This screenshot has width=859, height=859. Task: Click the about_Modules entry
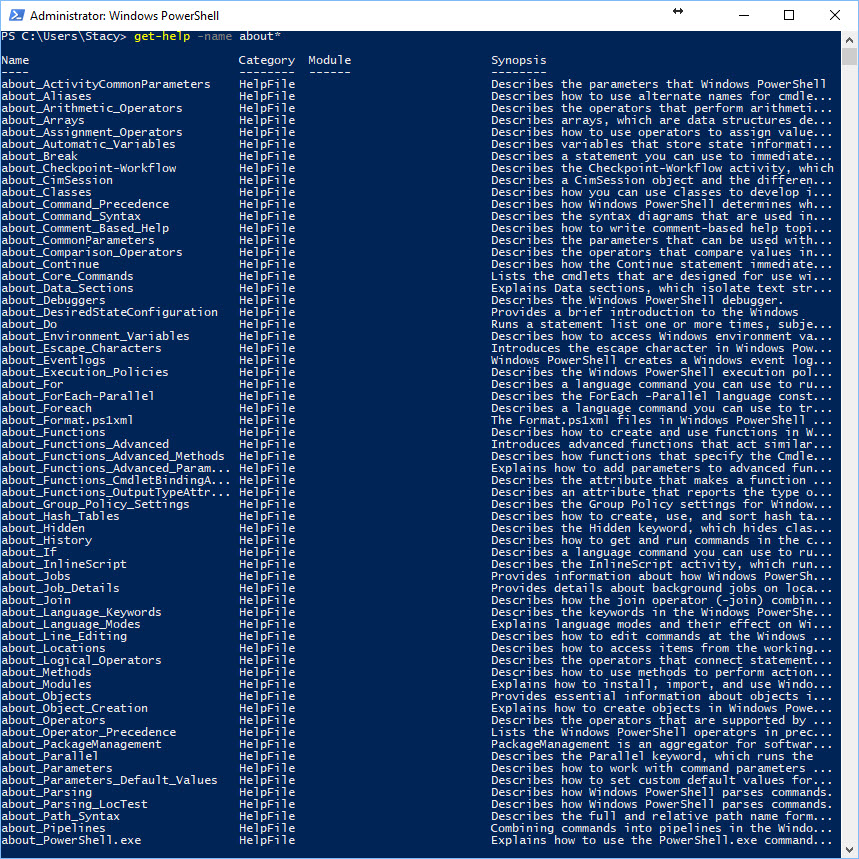46,685
